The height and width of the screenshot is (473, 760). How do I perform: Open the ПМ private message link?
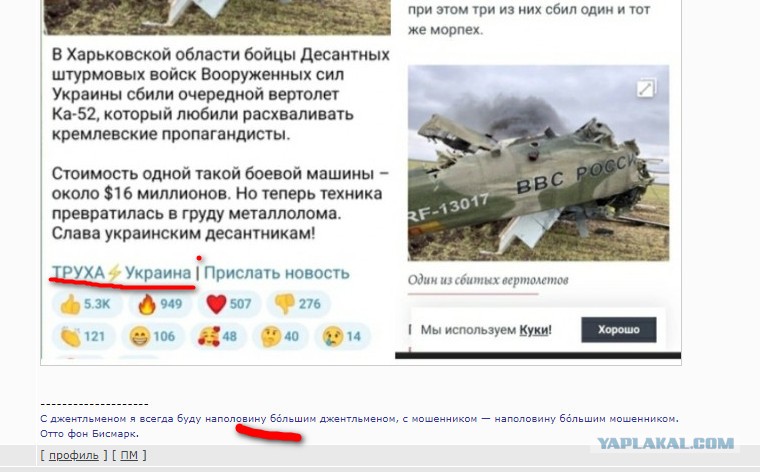click(129, 456)
